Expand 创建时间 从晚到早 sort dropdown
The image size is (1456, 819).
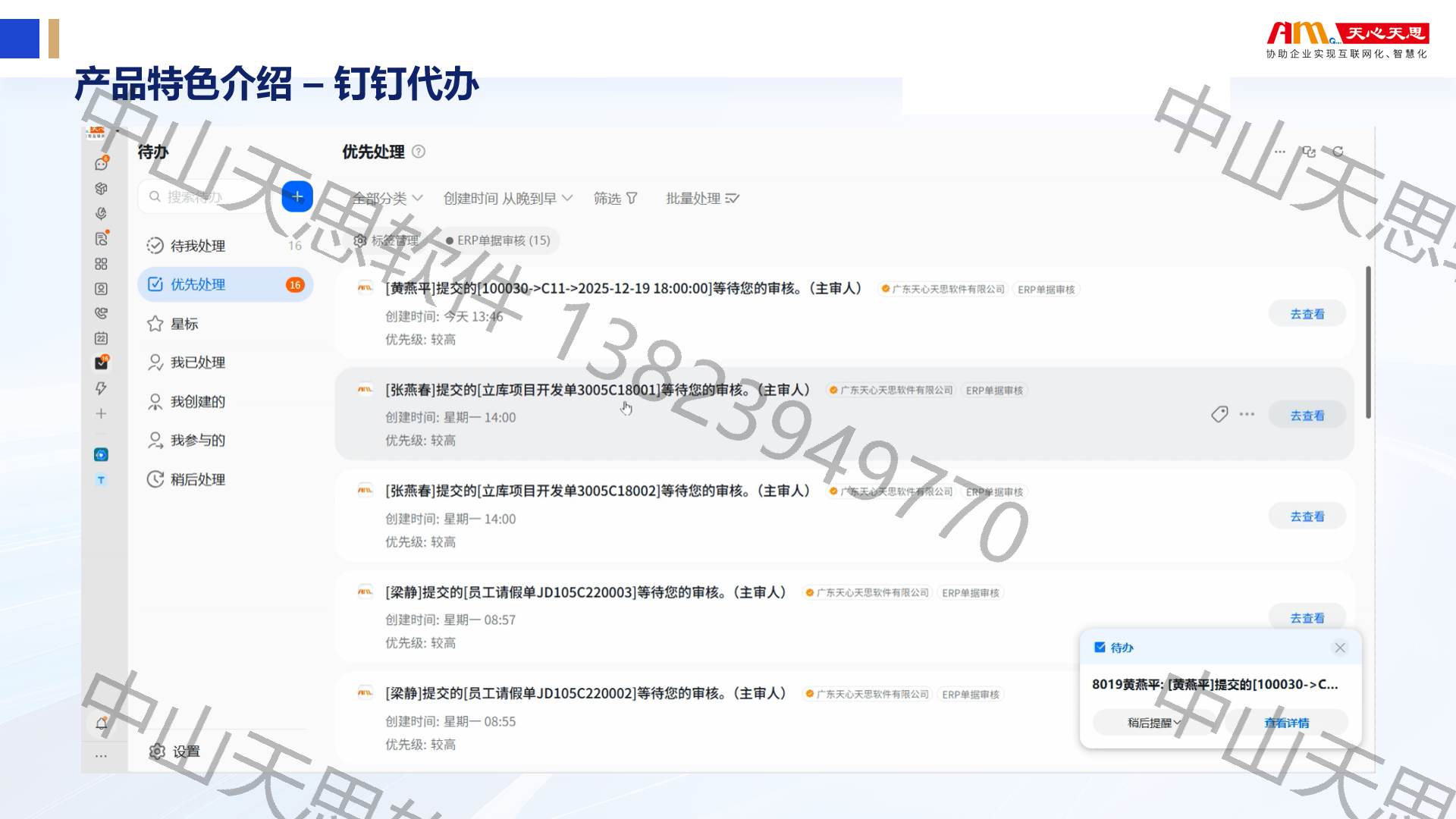coord(508,199)
